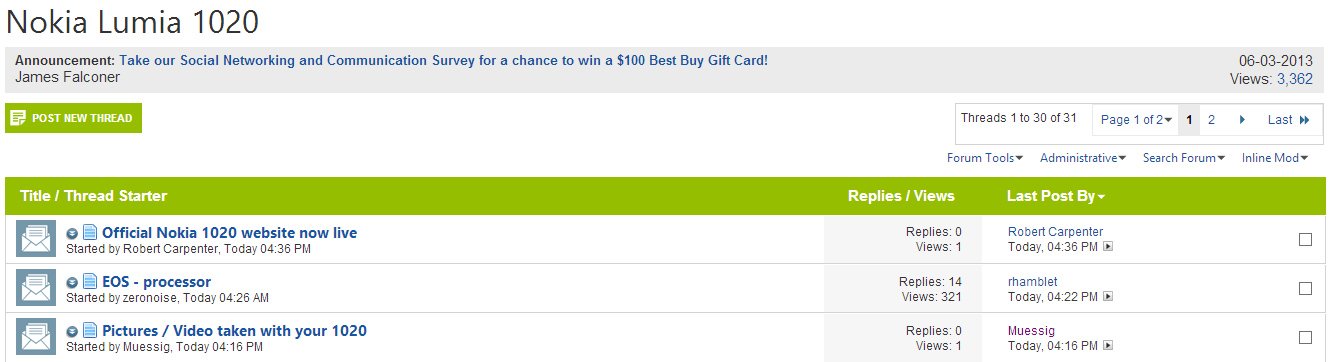Check the box for Official Nokia 1020 thread
The width and height of the screenshot is (1331, 362).
coord(1305,239)
